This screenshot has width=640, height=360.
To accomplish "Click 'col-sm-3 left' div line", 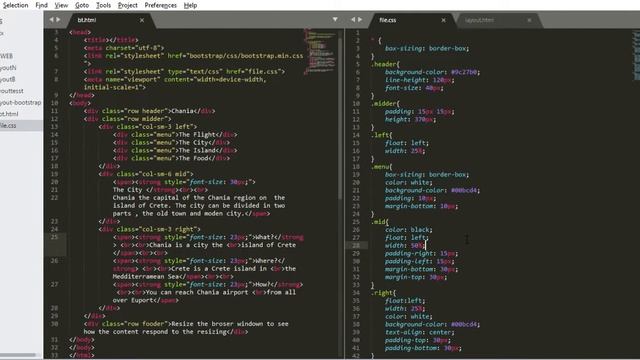I will point(148,127).
